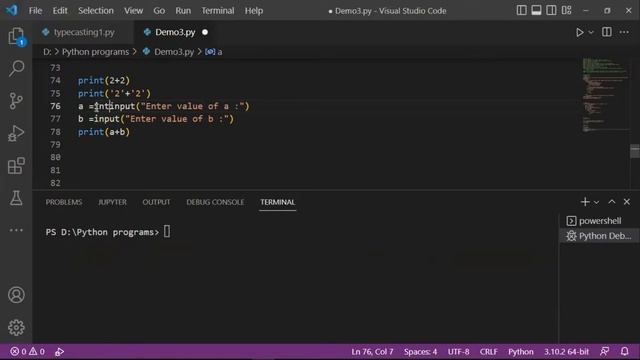Open the View menu
640x360 pixels.
(x=133, y=11)
